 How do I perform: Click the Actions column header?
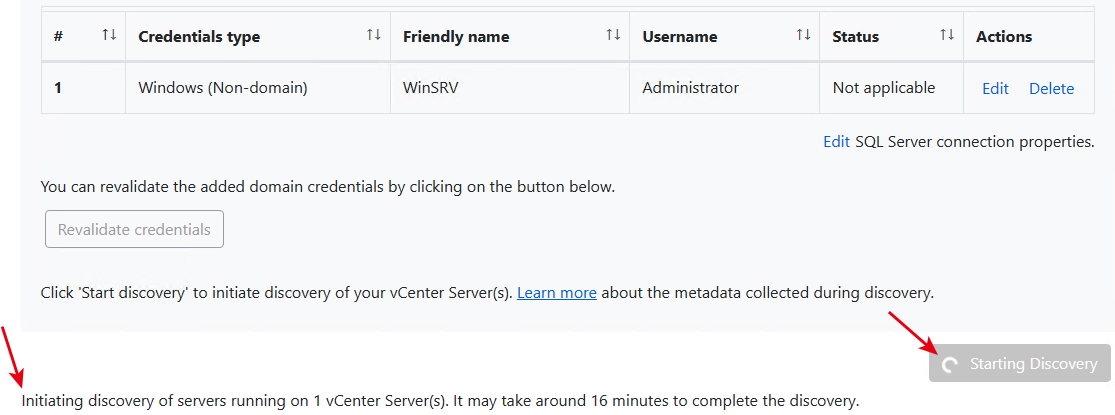1004,37
